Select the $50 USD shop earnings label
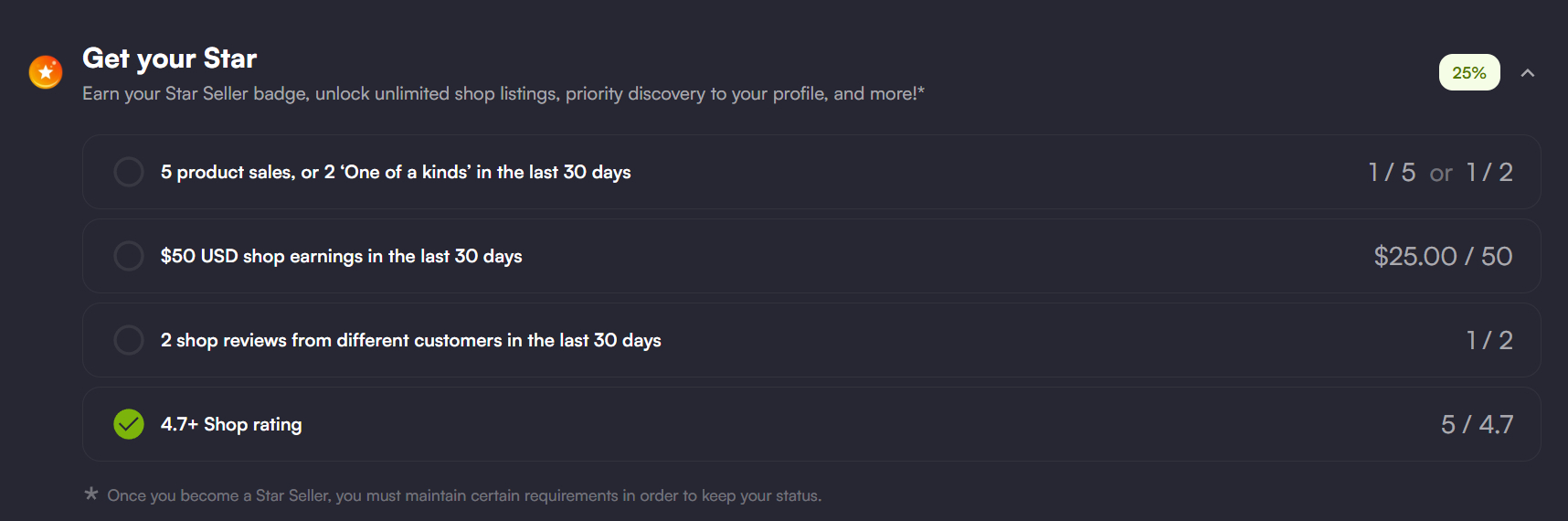The height and width of the screenshot is (521, 1568). (341, 256)
